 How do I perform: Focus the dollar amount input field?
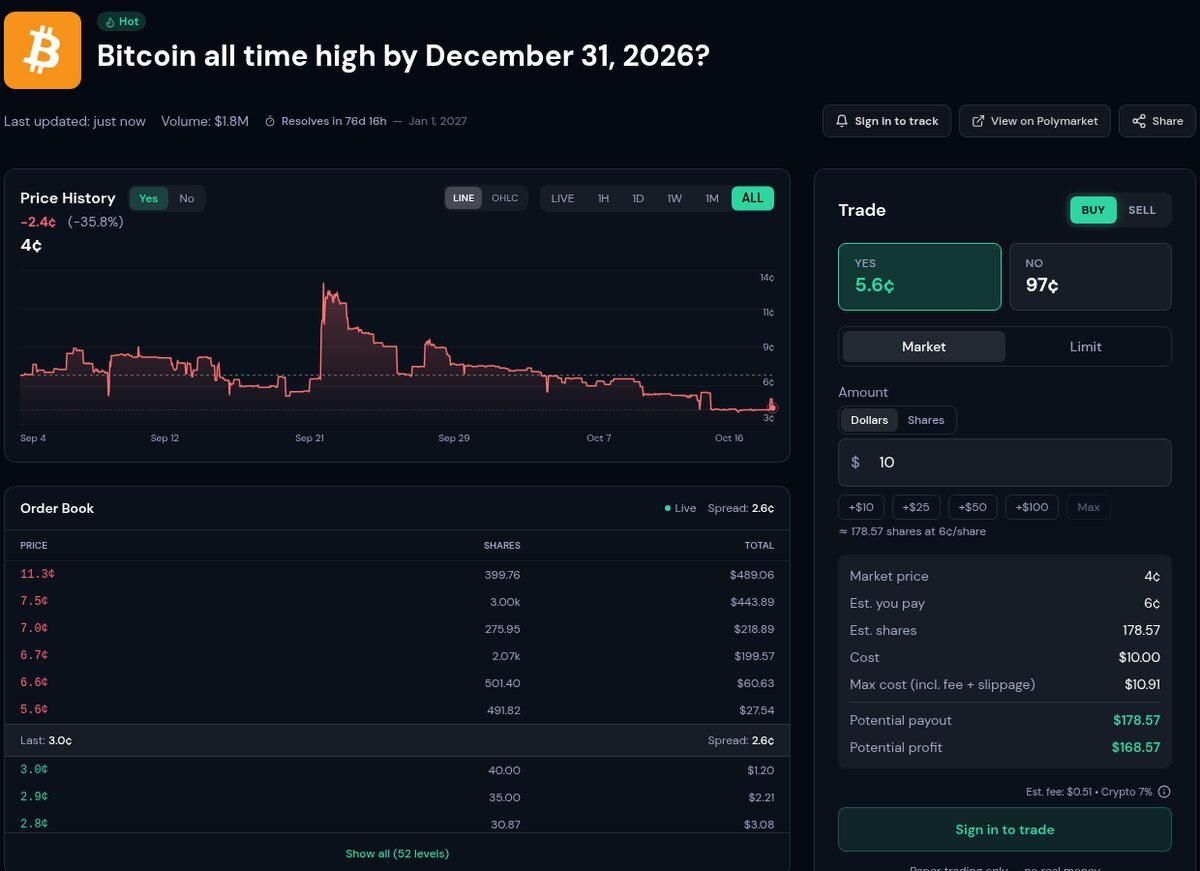click(x=1004, y=462)
